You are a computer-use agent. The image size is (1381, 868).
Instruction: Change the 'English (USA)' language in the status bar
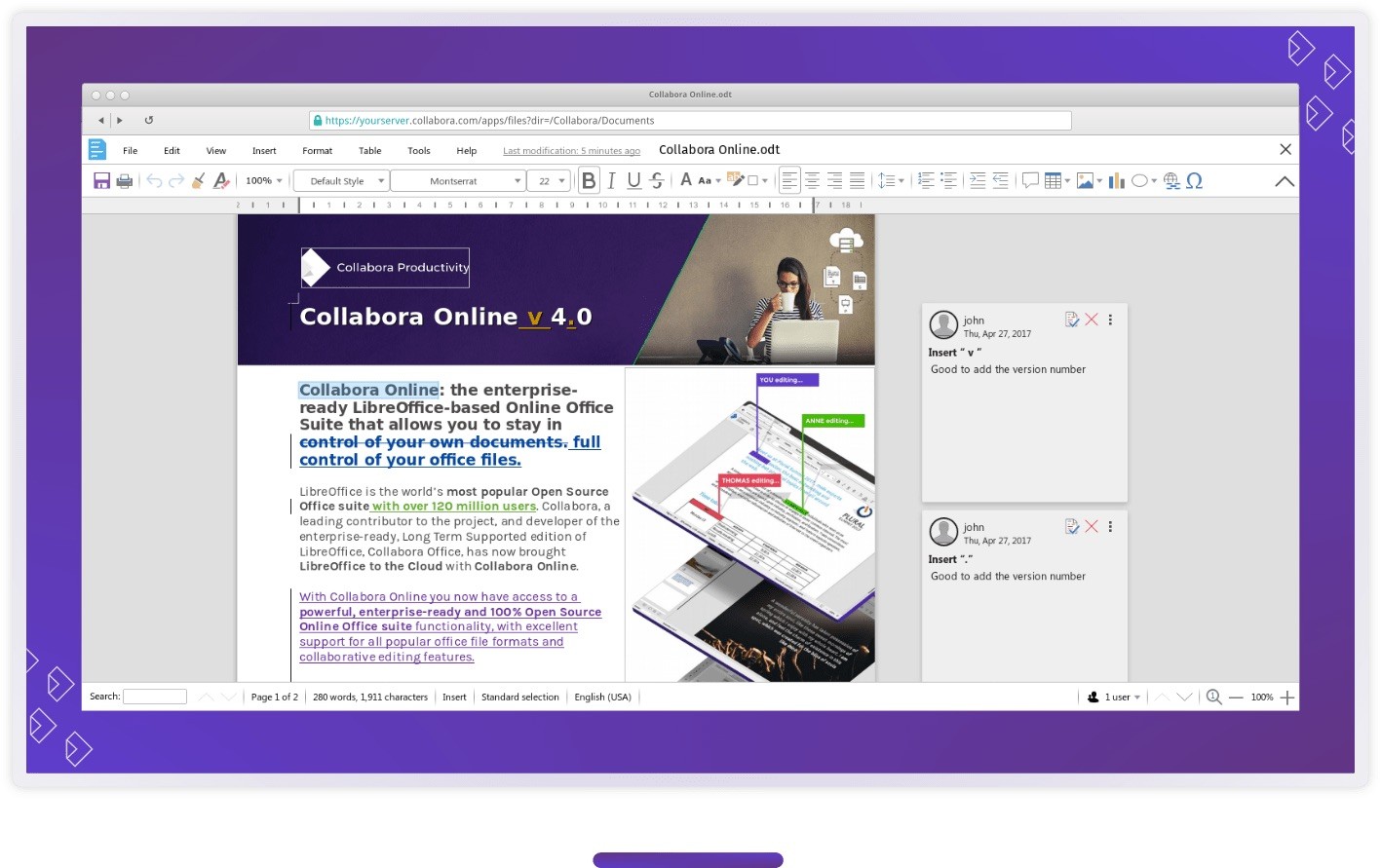[602, 697]
